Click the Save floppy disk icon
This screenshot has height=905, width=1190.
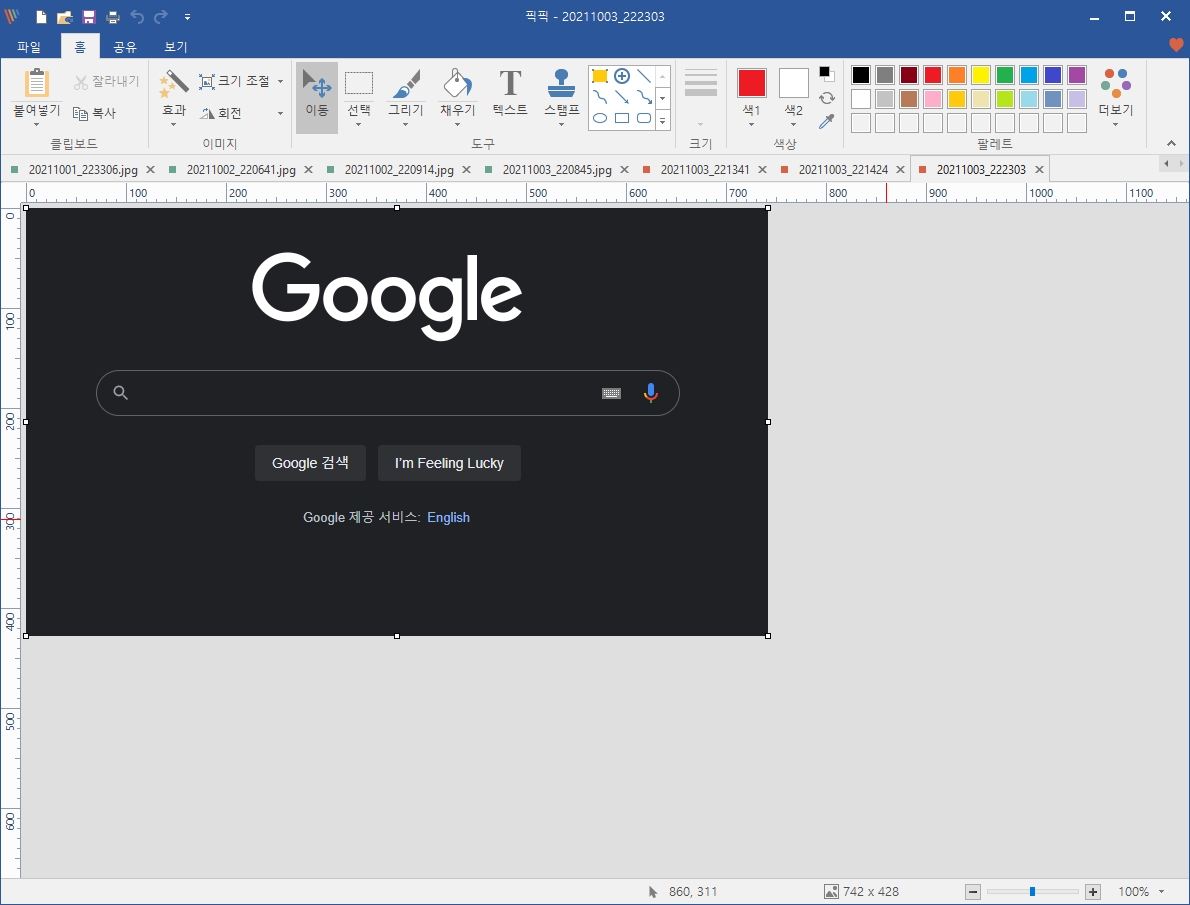pyautogui.click(x=89, y=17)
